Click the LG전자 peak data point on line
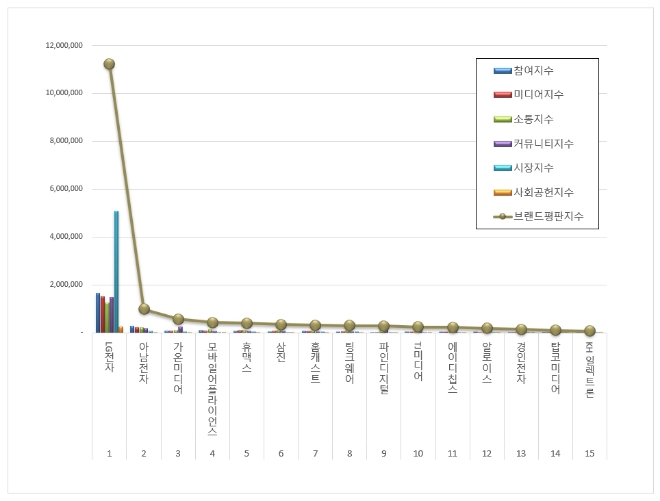Screen dimensions: 660x501 (x=109, y=64)
